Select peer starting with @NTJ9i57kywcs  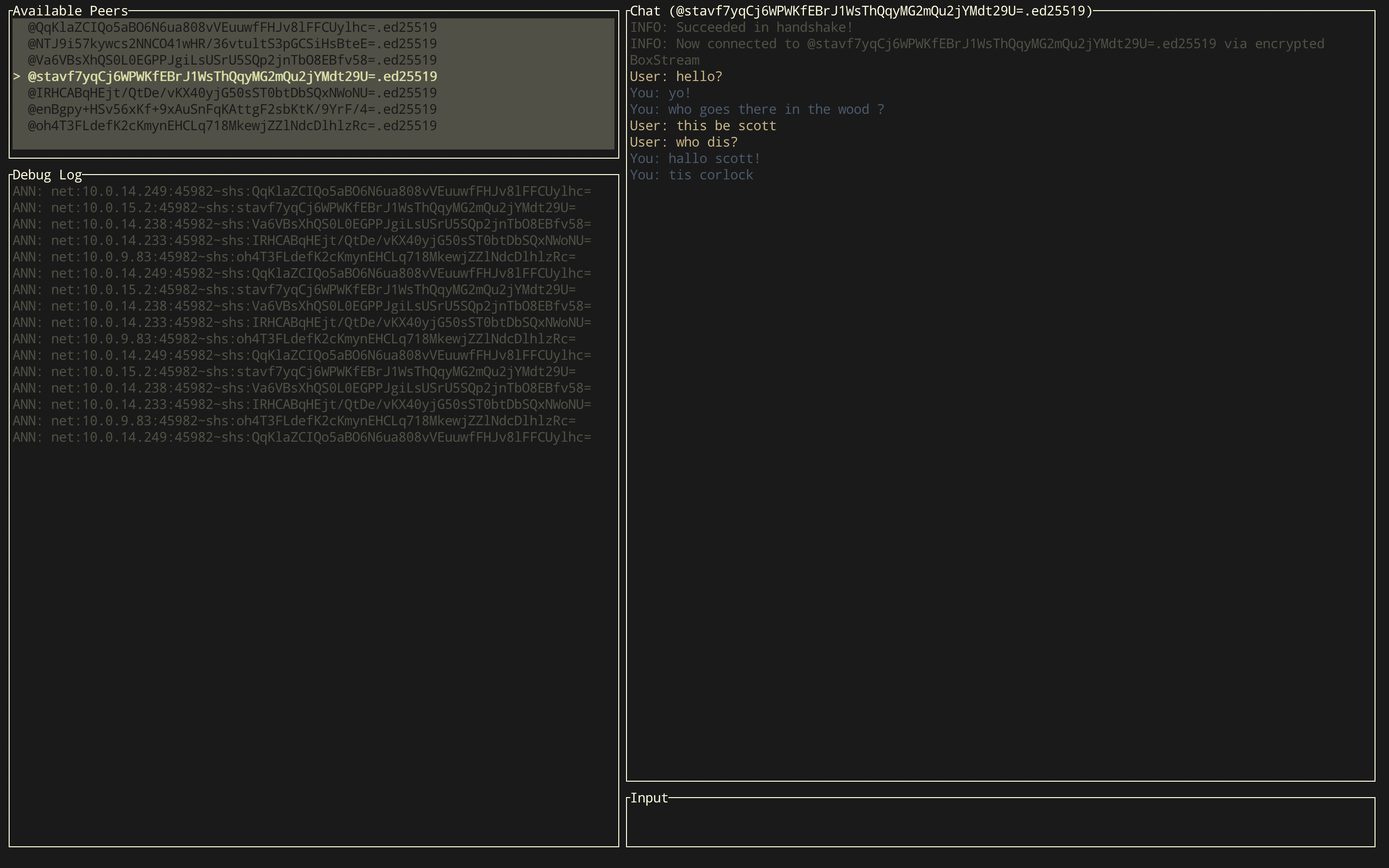(x=232, y=43)
